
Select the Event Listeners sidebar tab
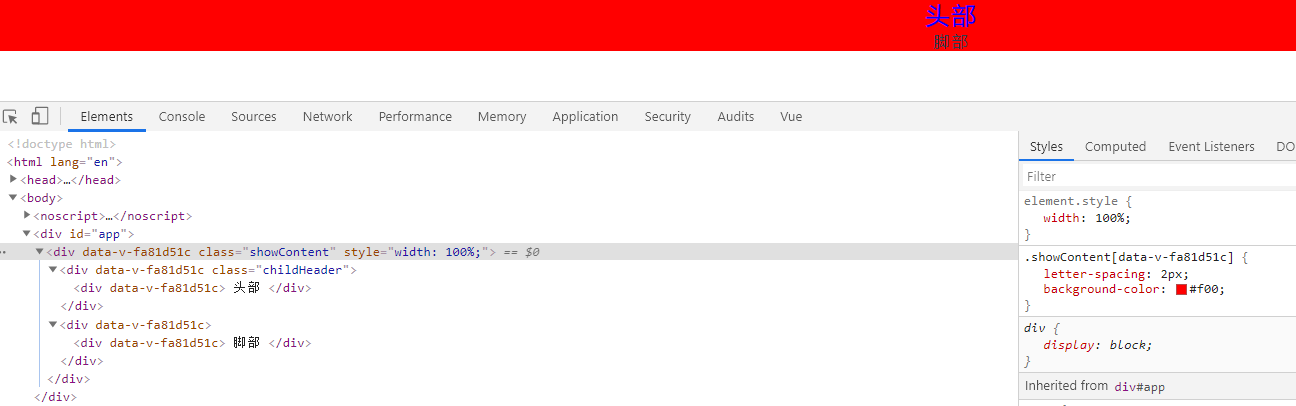click(1211, 147)
